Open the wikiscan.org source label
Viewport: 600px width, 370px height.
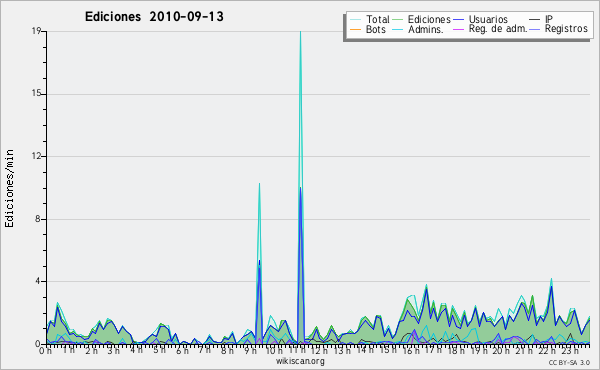point(300,361)
